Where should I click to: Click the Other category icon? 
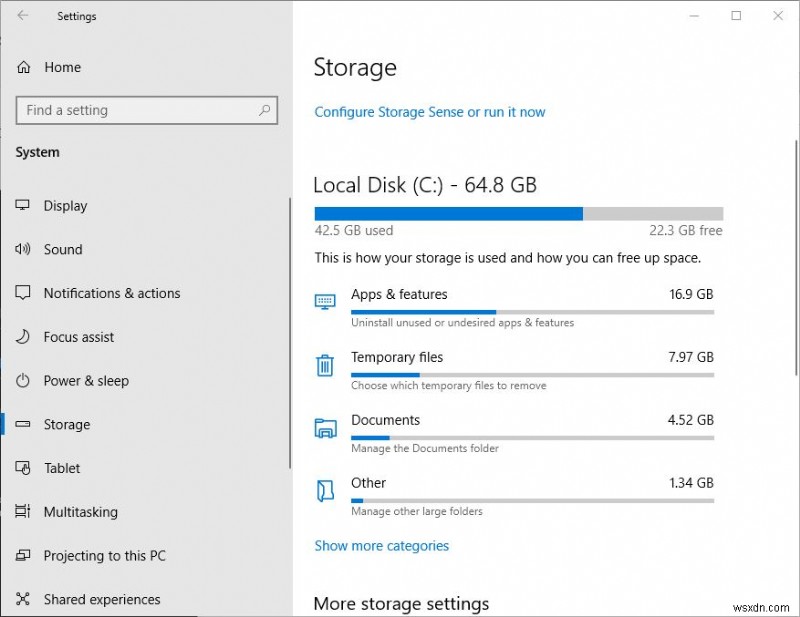point(325,490)
